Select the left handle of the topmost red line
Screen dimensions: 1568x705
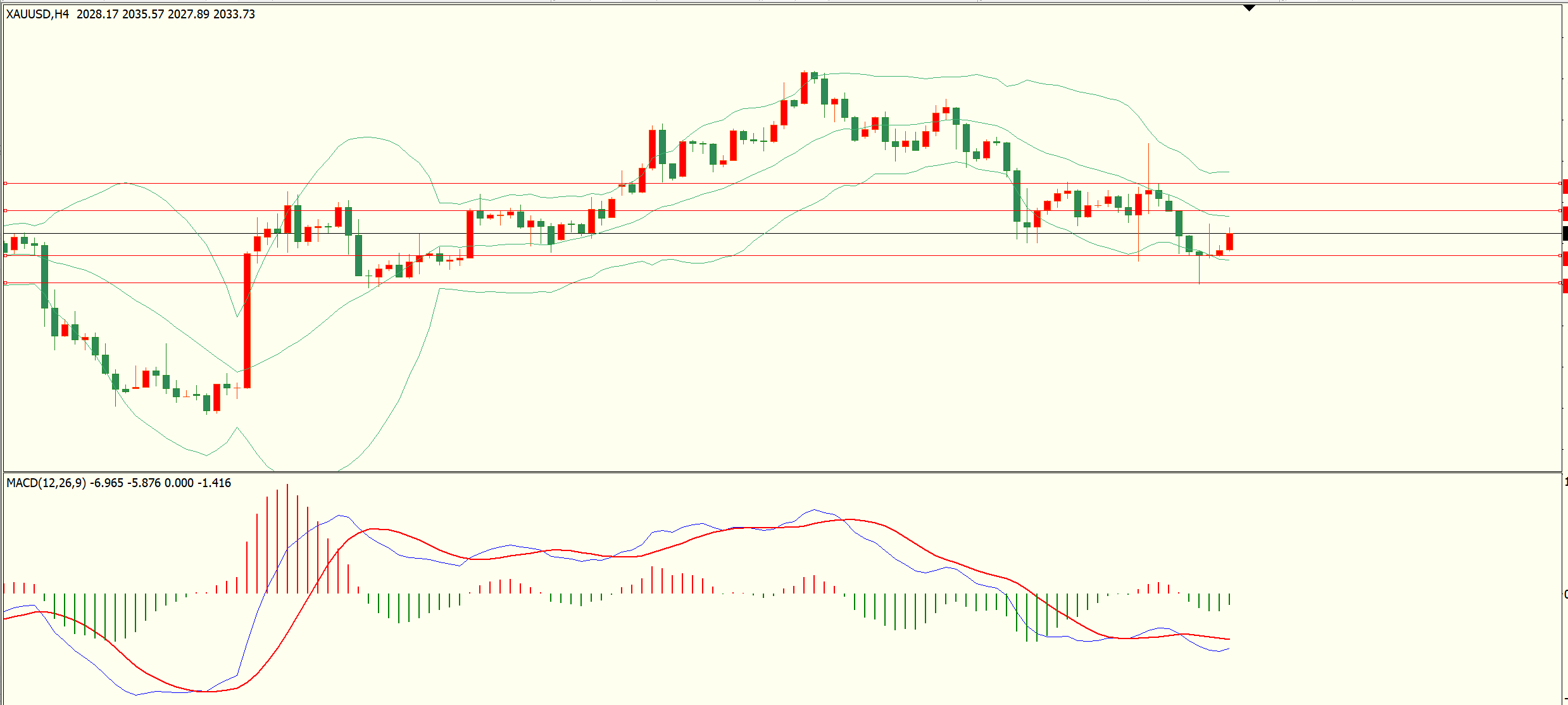[x=6, y=184]
